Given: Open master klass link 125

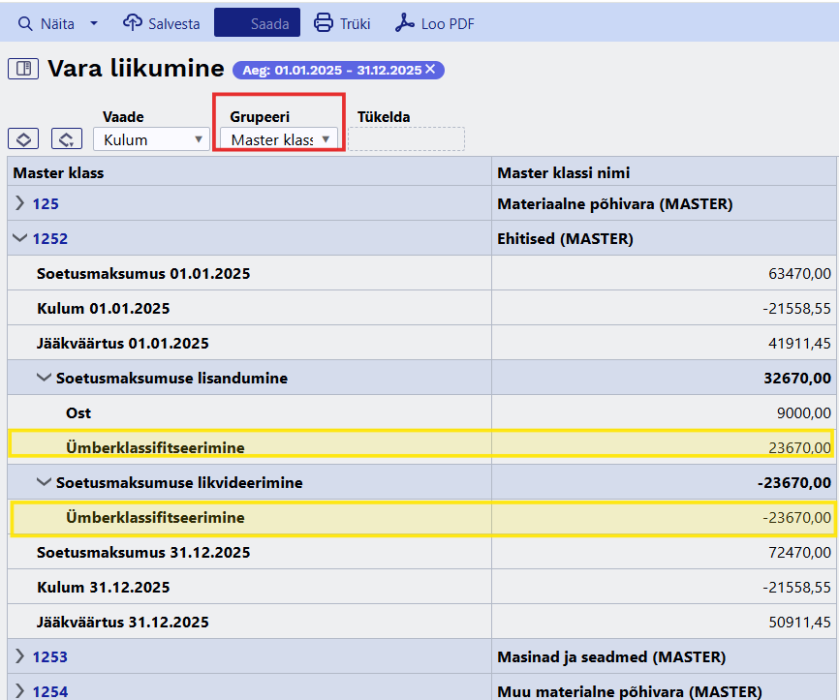Looking at the screenshot, I should (45, 204).
